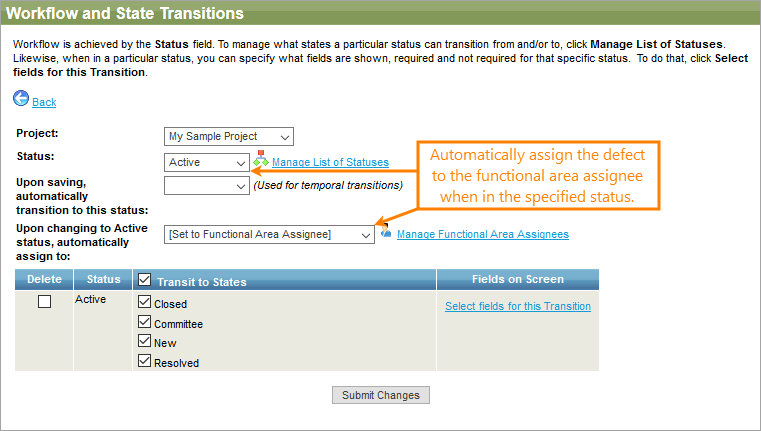Screen dimensions: 761x431
Task: Click the Back link
Action: [44, 102]
